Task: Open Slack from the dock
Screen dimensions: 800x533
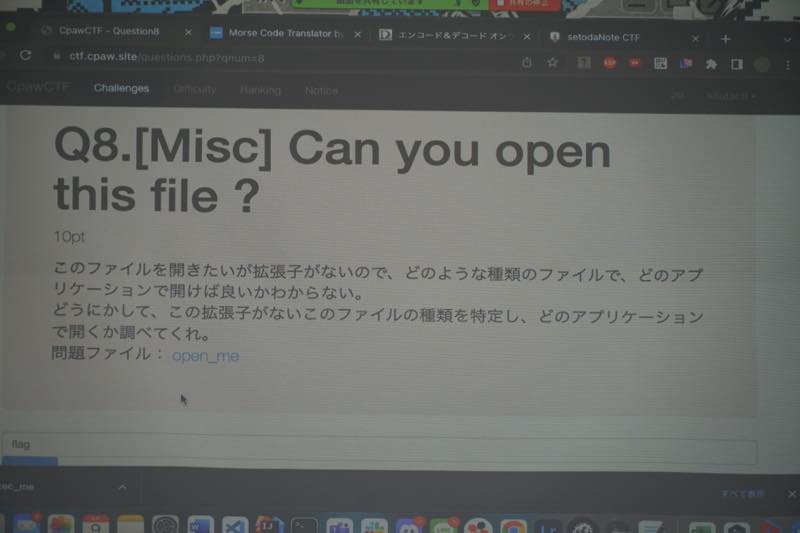Action: 371,526
